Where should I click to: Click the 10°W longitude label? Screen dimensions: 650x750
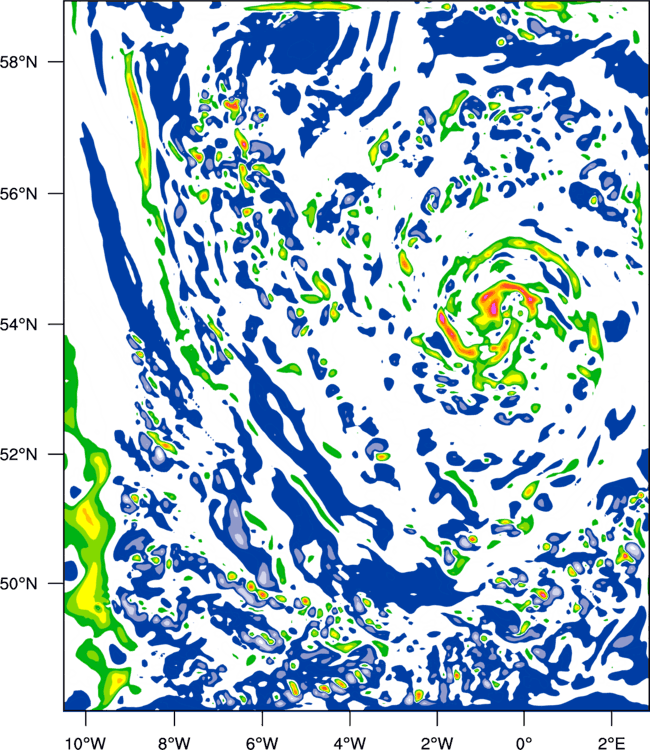pyautogui.click(x=86, y=743)
